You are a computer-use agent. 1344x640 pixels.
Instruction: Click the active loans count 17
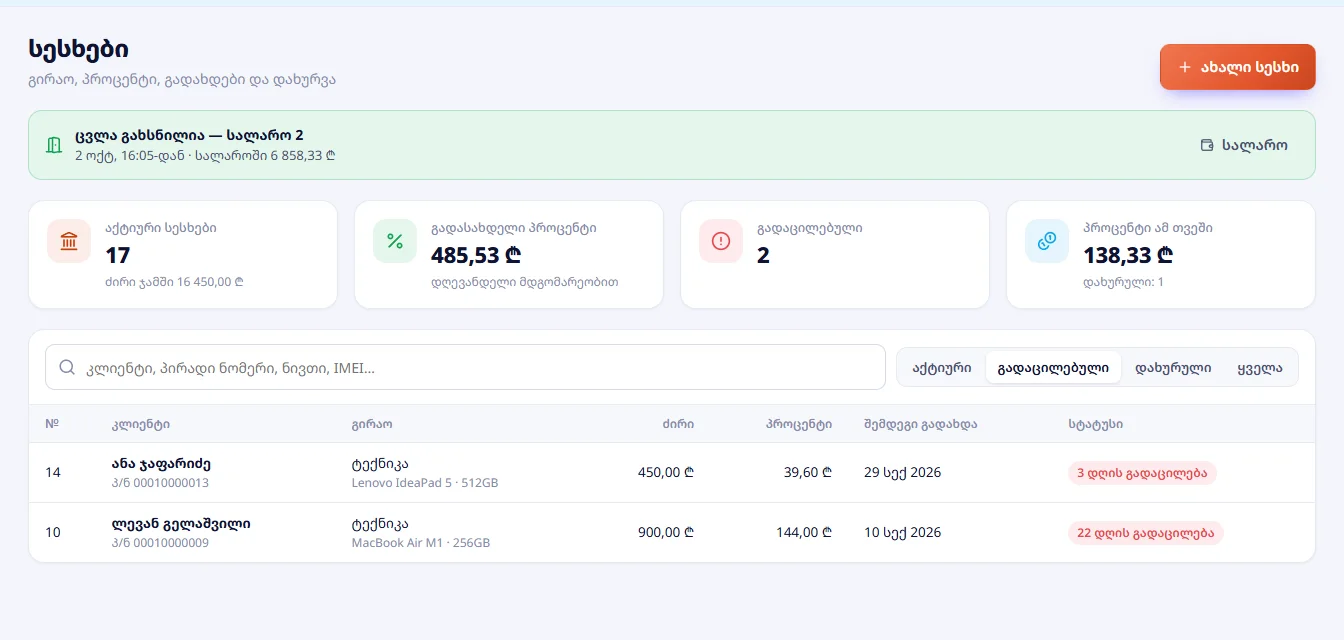118,255
